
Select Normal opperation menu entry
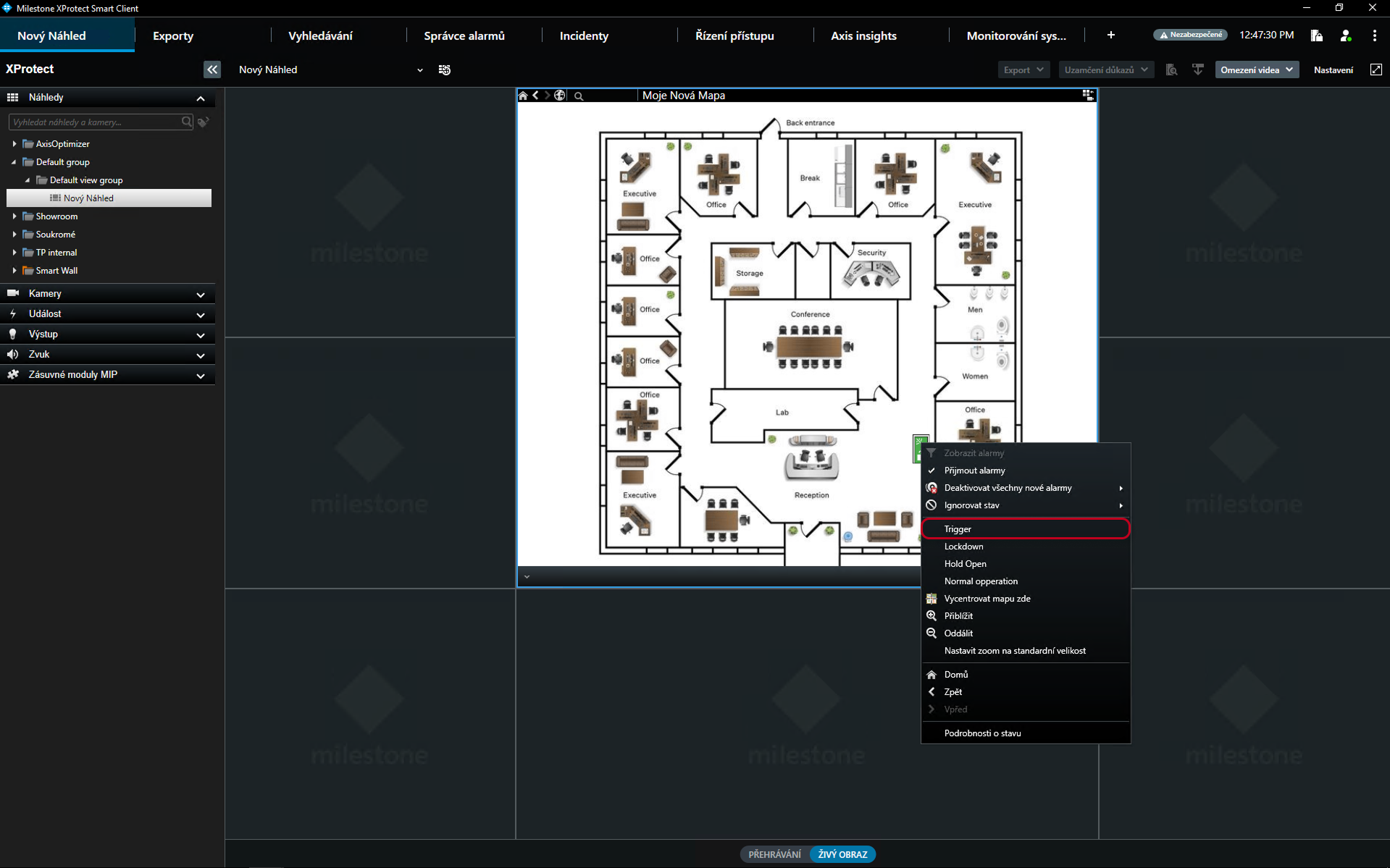(1025, 581)
